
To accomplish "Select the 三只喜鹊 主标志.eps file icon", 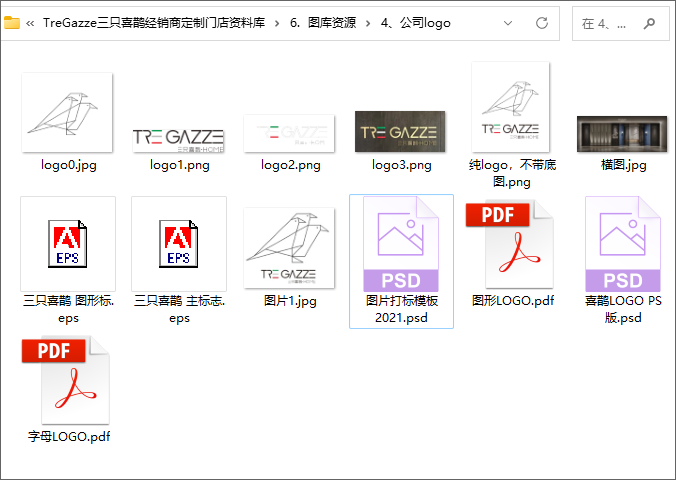I will pyautogui.click(x=179, y=244).
